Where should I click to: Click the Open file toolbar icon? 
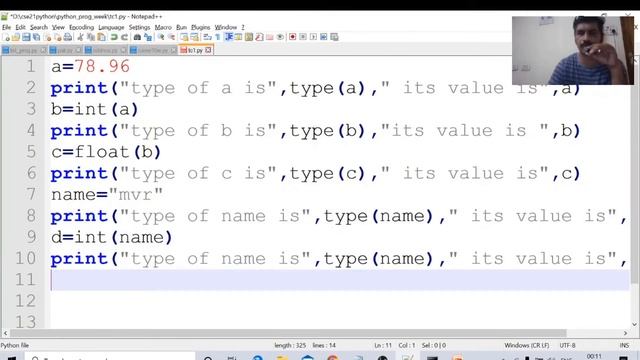(16, 37)
